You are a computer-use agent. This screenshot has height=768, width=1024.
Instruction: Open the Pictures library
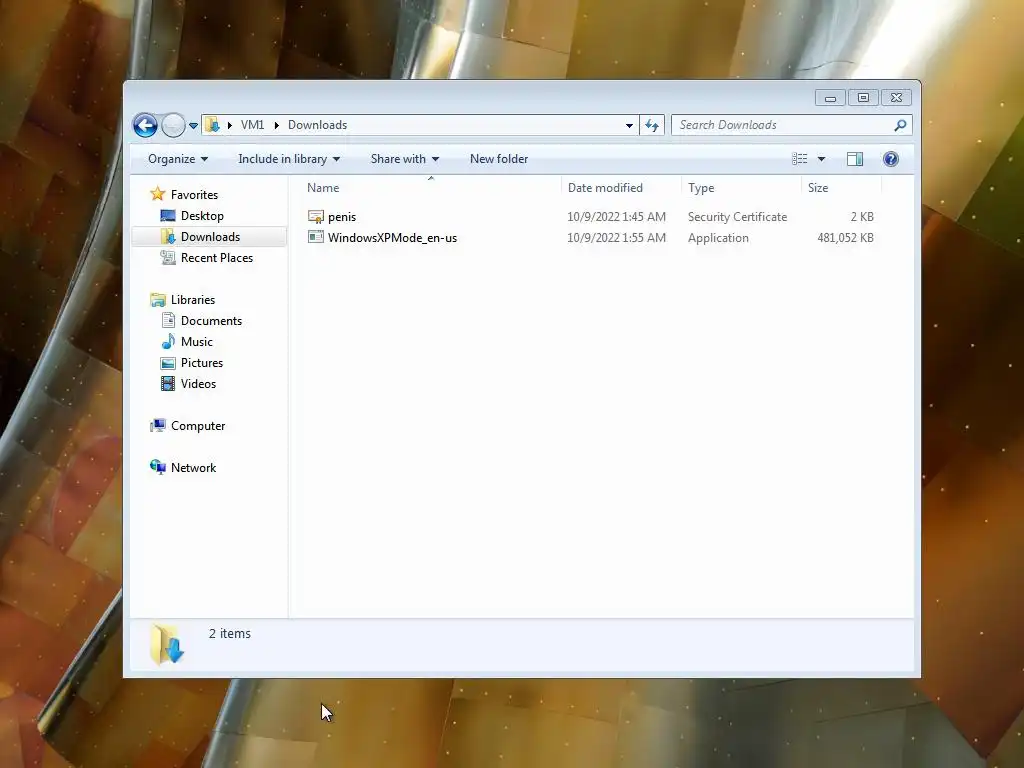[x=202, y=362]
